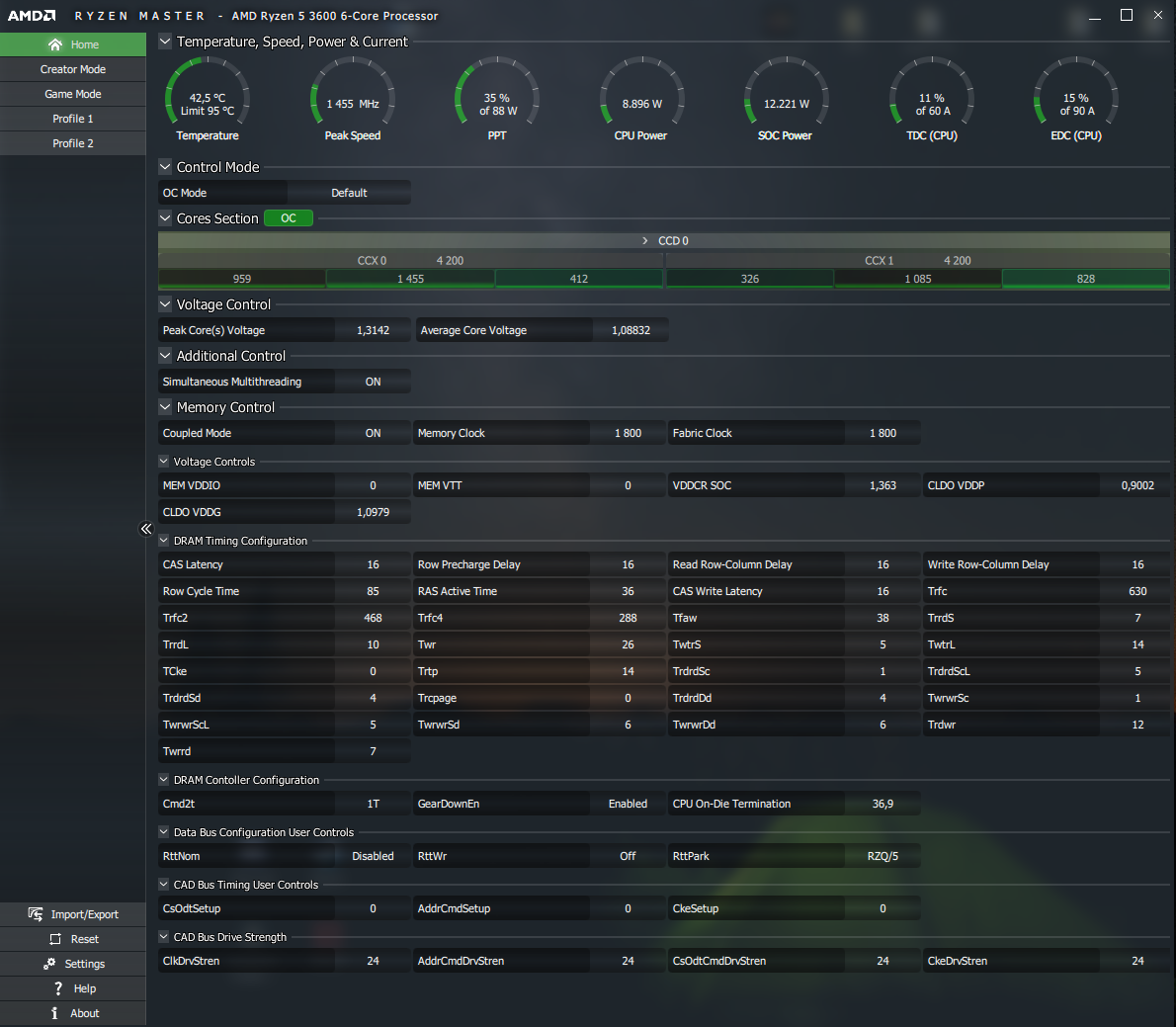The image size is (1176, 1027).
Task: Collapse CAD Bus Timing User Controls
Action: click(163, 885)
